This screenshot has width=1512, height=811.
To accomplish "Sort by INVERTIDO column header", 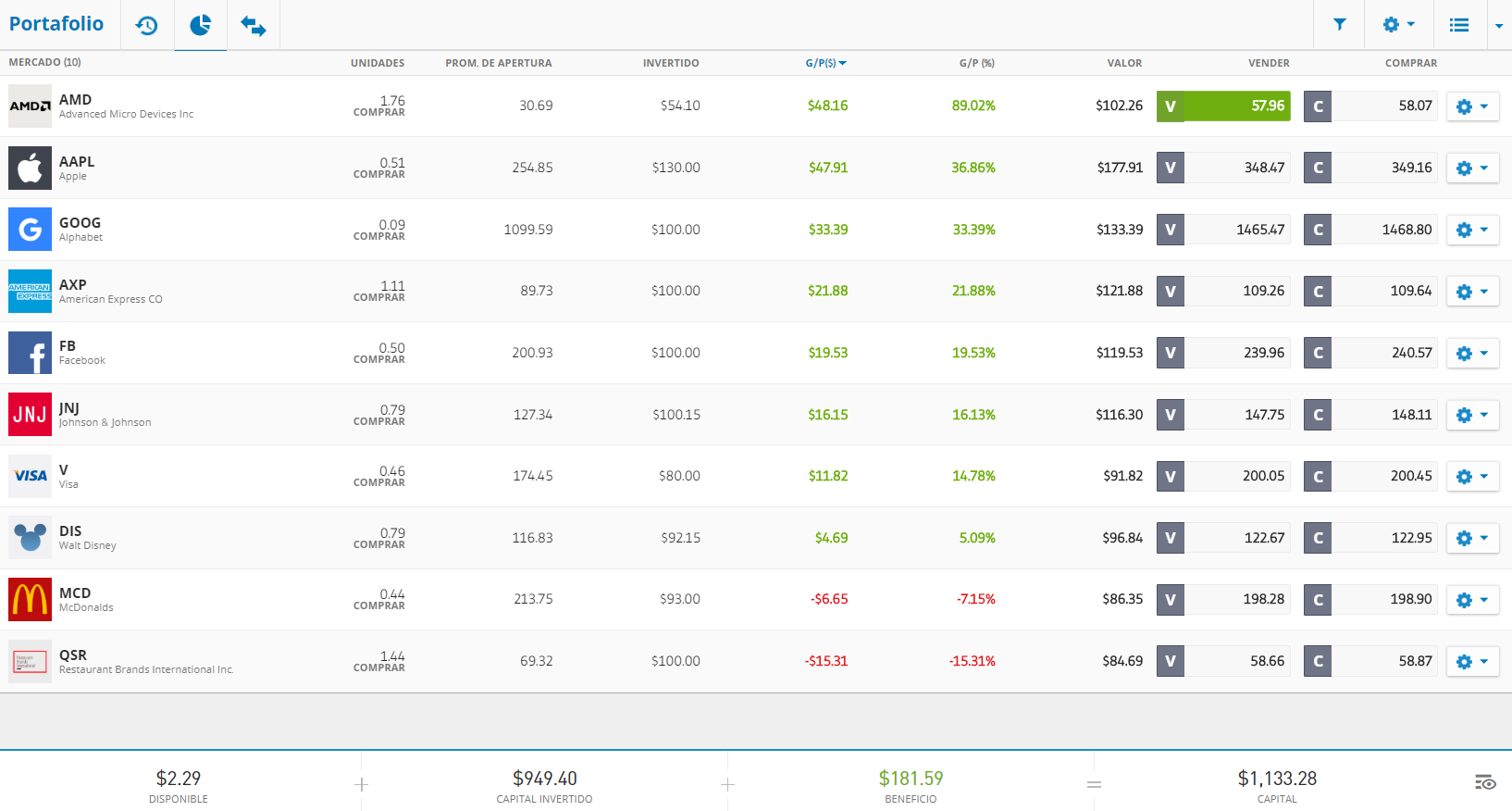I will (x=671, y=63).
